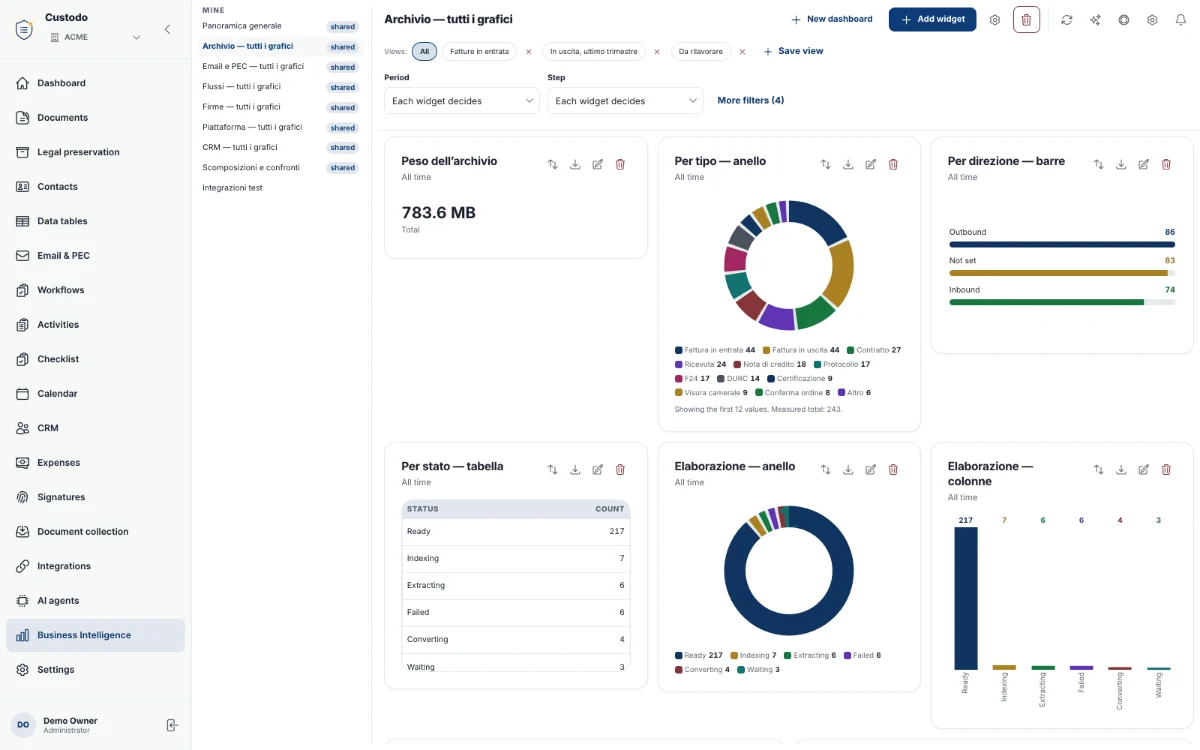Go to Legal preservation in the sidebar
This screenshot has height=750, width=1200.
click(95, 152)
